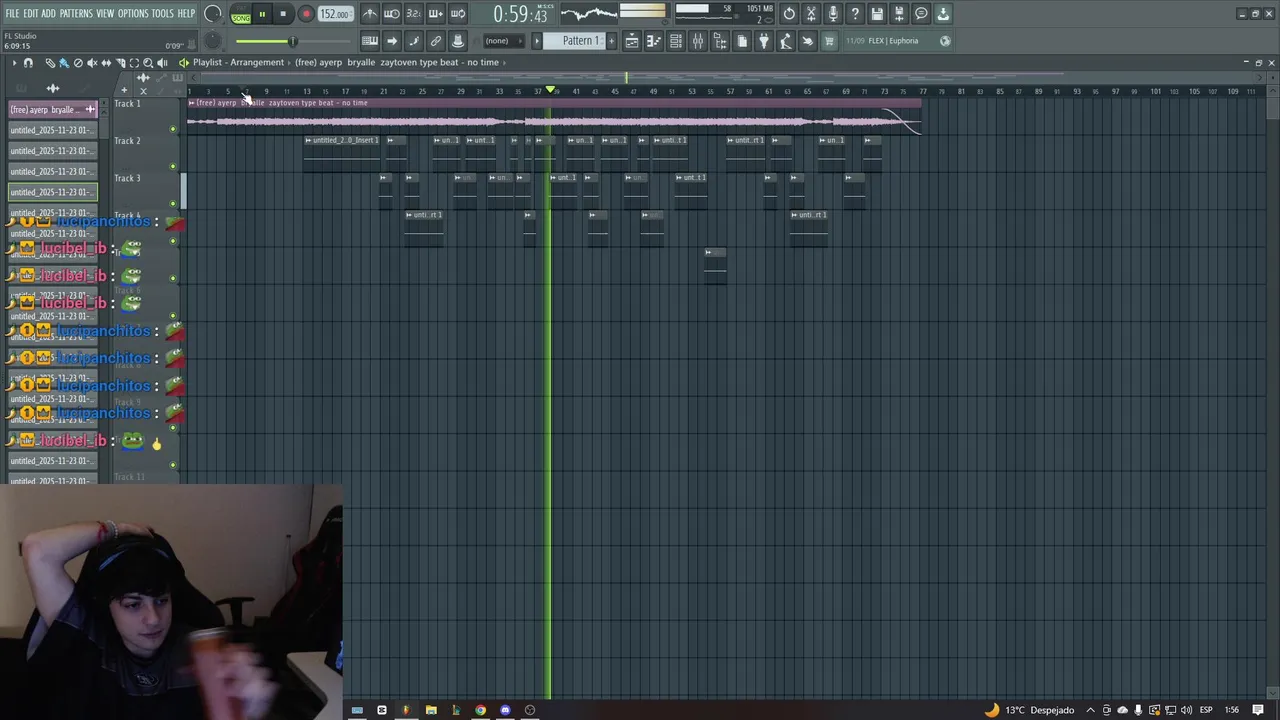Open the weather widget 13°C Despejado

coord(1029,710)
